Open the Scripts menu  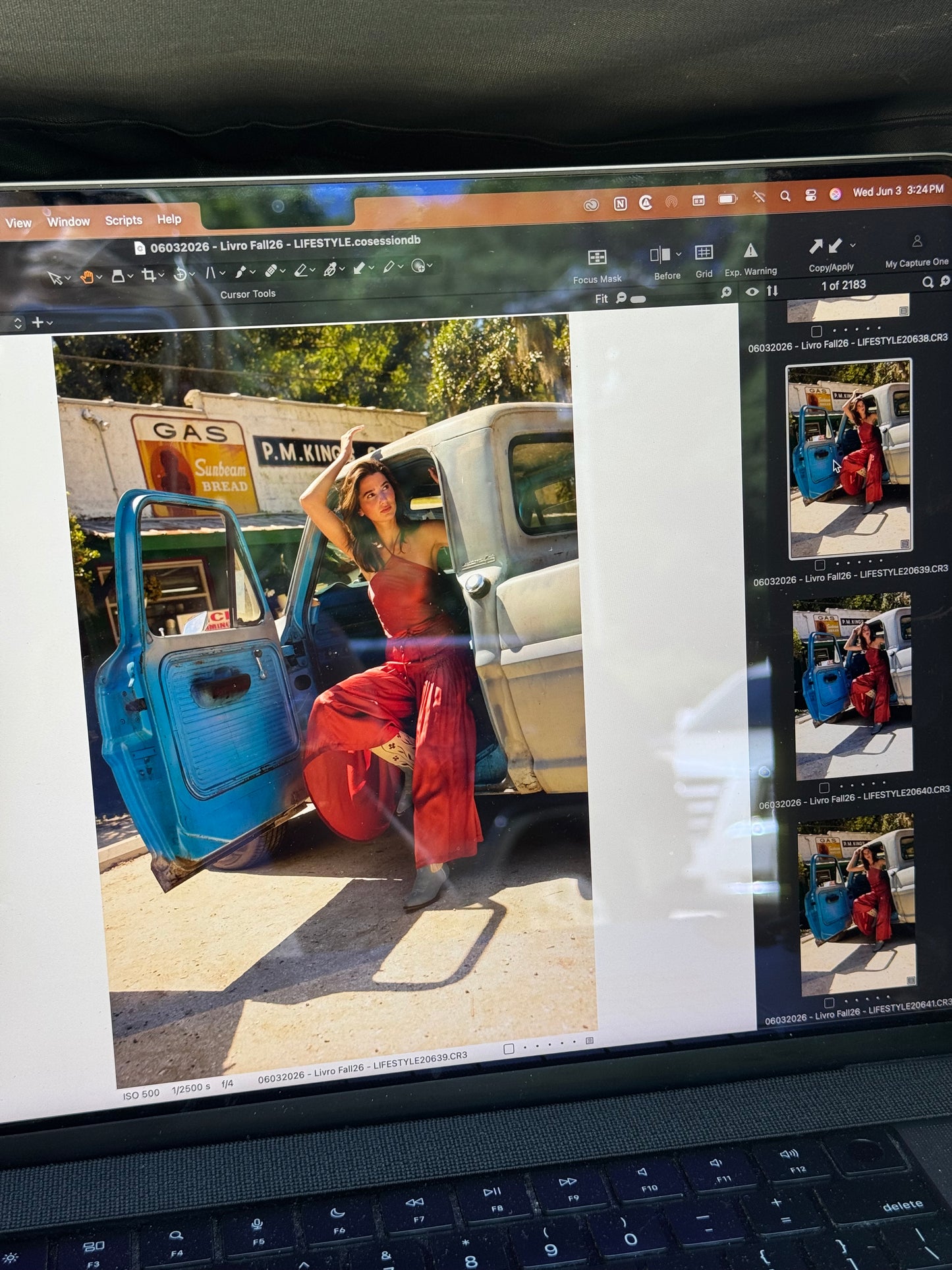[124, 220]
